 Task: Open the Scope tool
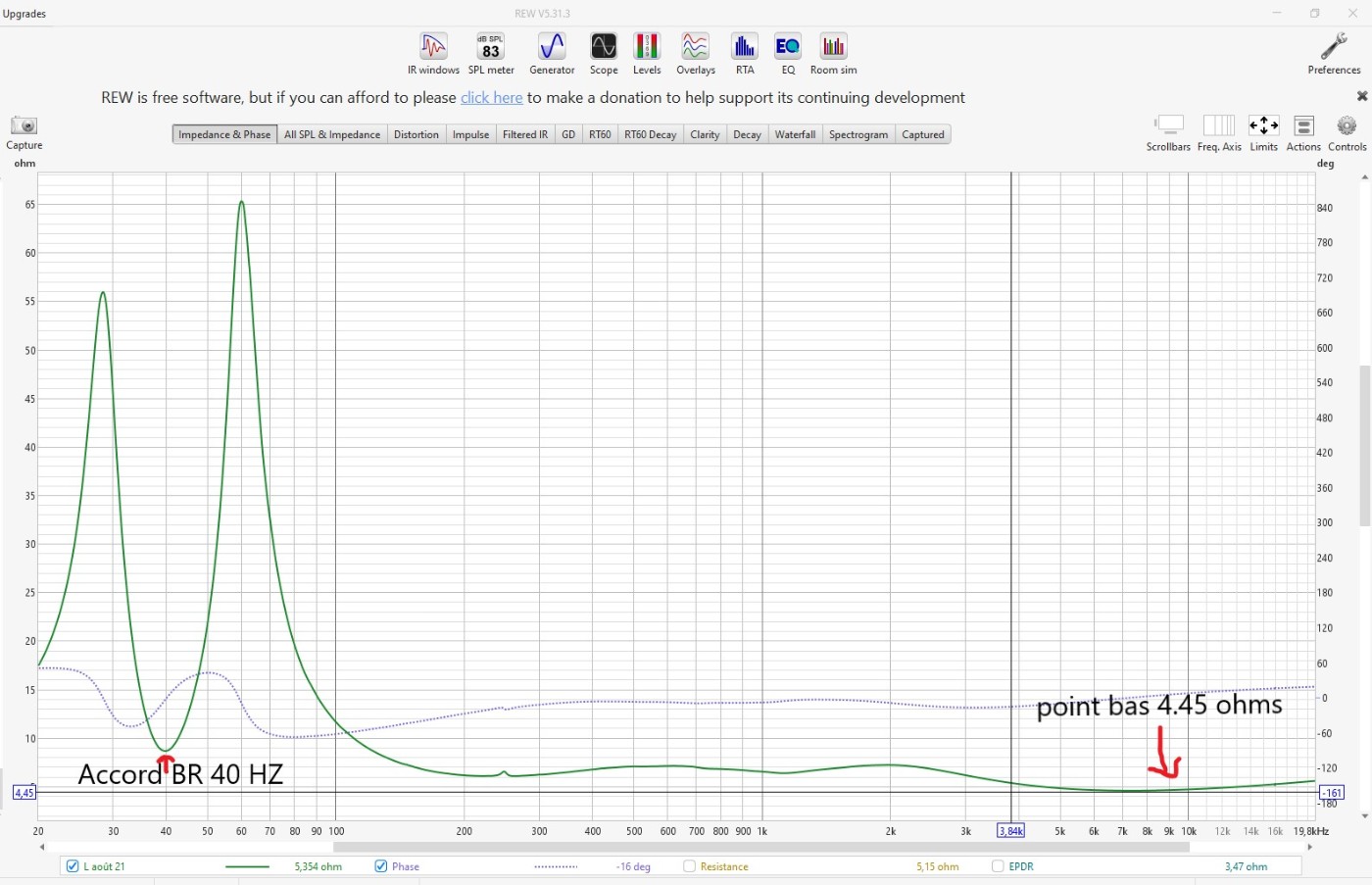click(604, 54)
